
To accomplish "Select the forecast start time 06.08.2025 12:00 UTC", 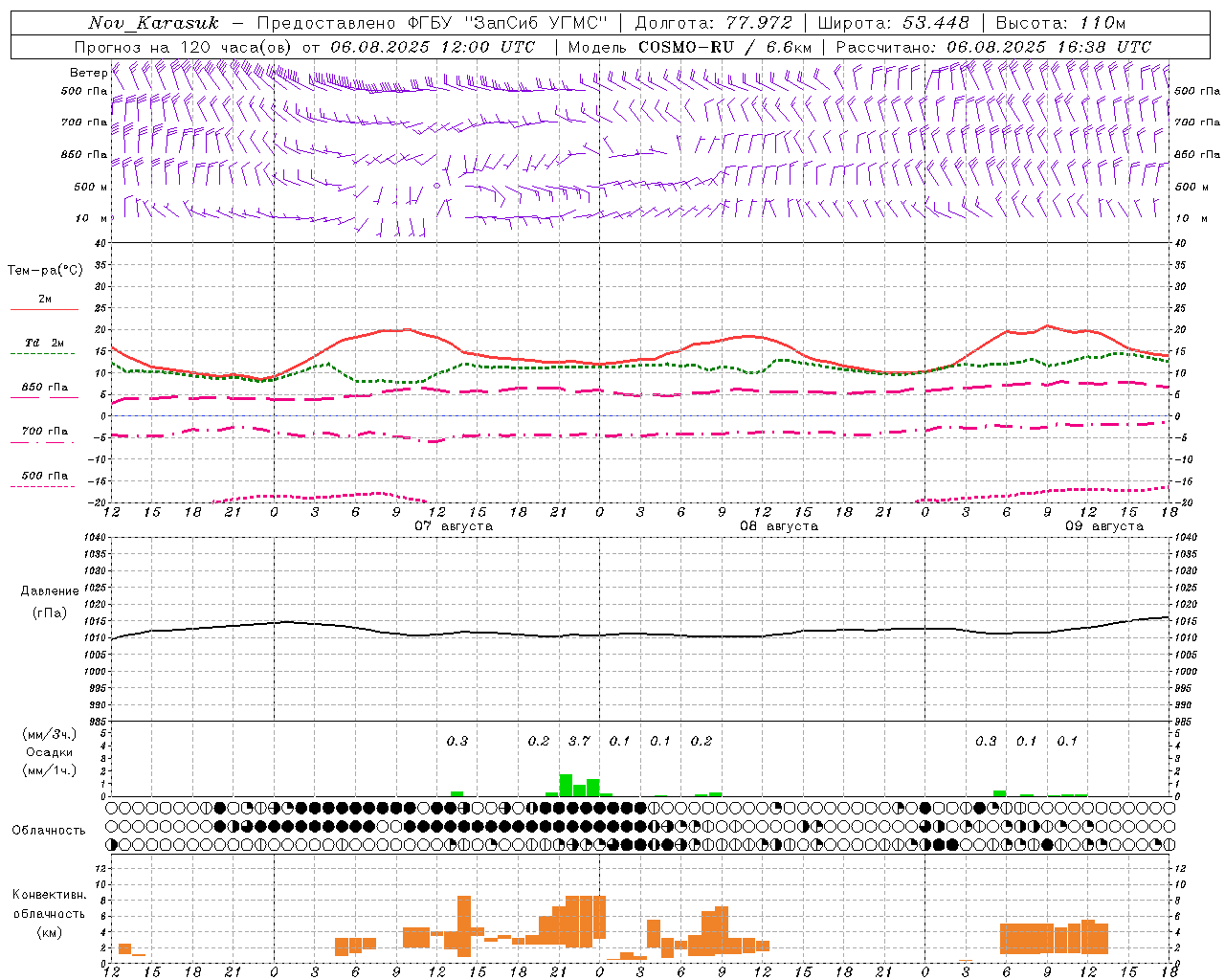I will 433,47.
